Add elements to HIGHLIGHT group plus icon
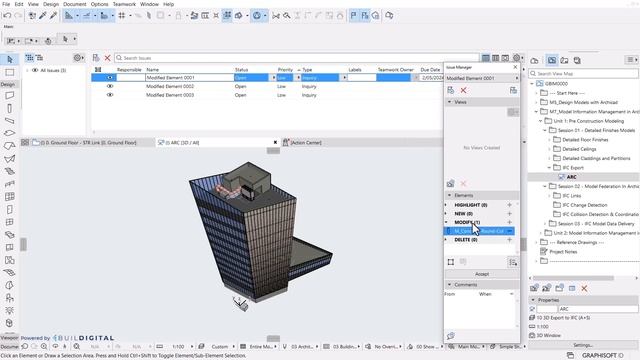The width and height of the screenshot is (640, 360). point(509,205)
